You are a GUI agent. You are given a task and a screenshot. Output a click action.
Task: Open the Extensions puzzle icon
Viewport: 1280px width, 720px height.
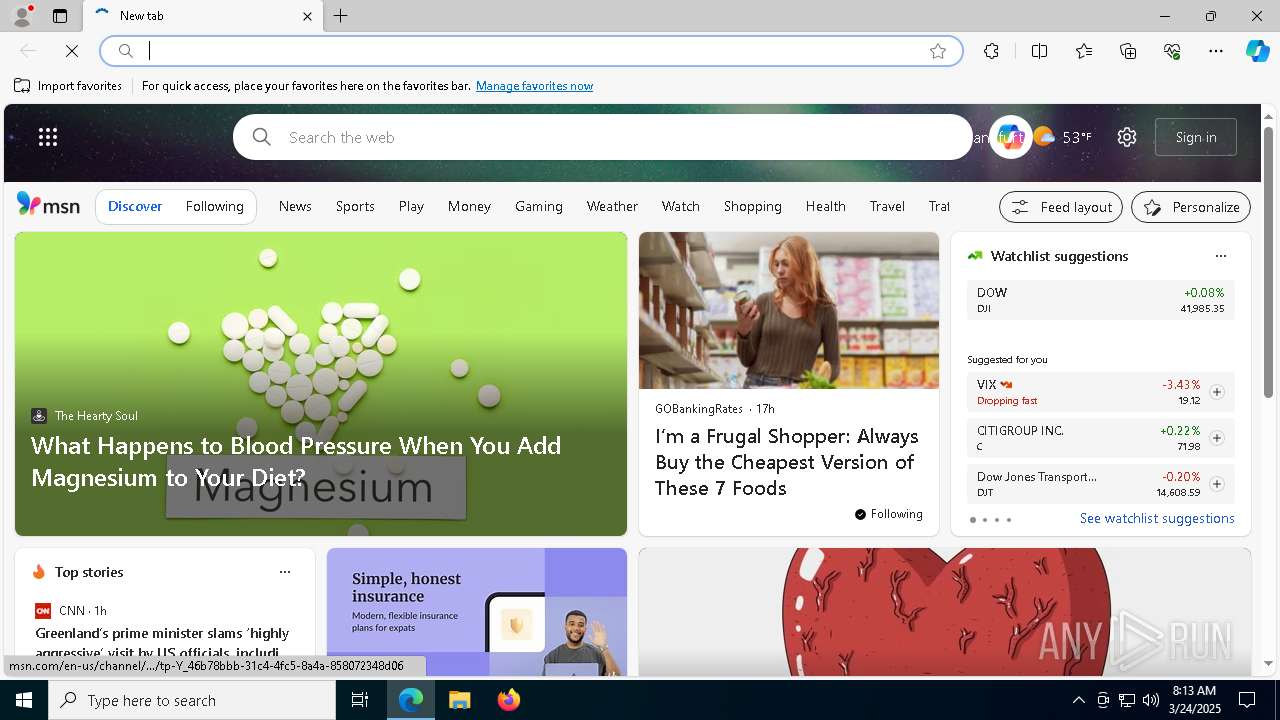991,51
